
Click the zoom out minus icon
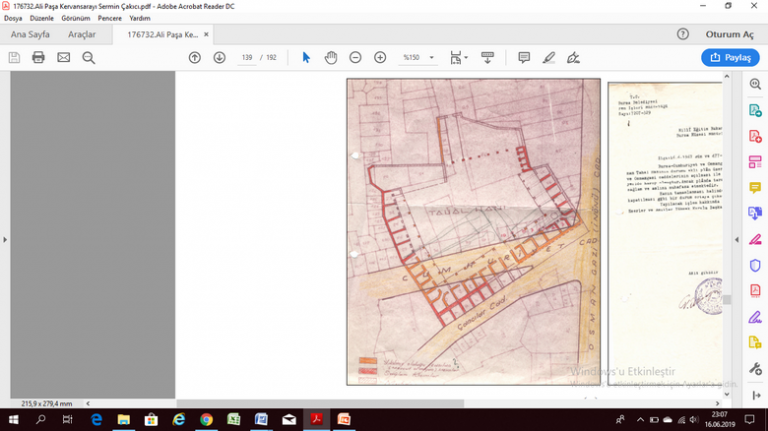click(355, 57)
